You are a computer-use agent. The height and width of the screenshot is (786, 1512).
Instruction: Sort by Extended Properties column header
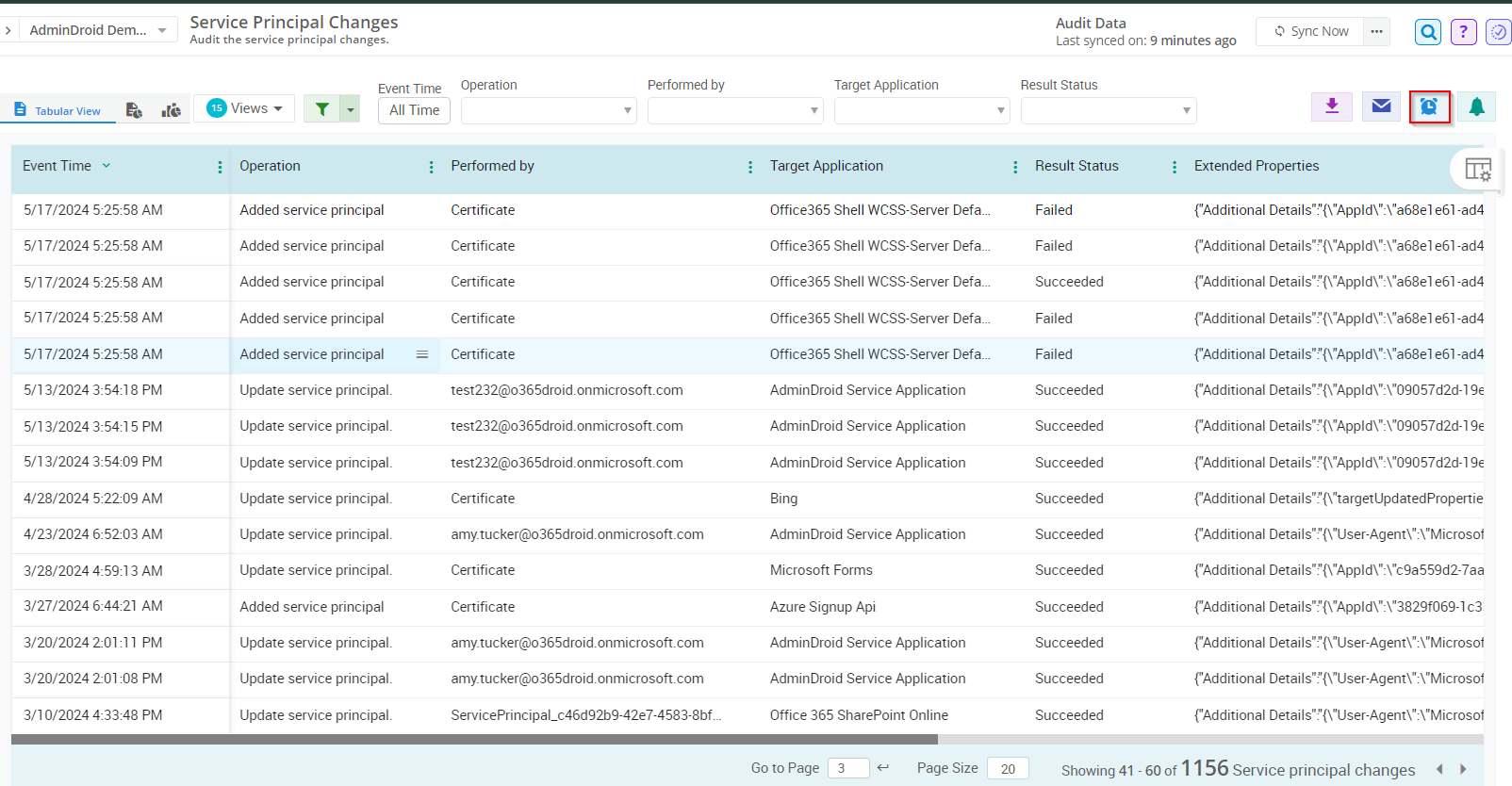coord(1257,166)
